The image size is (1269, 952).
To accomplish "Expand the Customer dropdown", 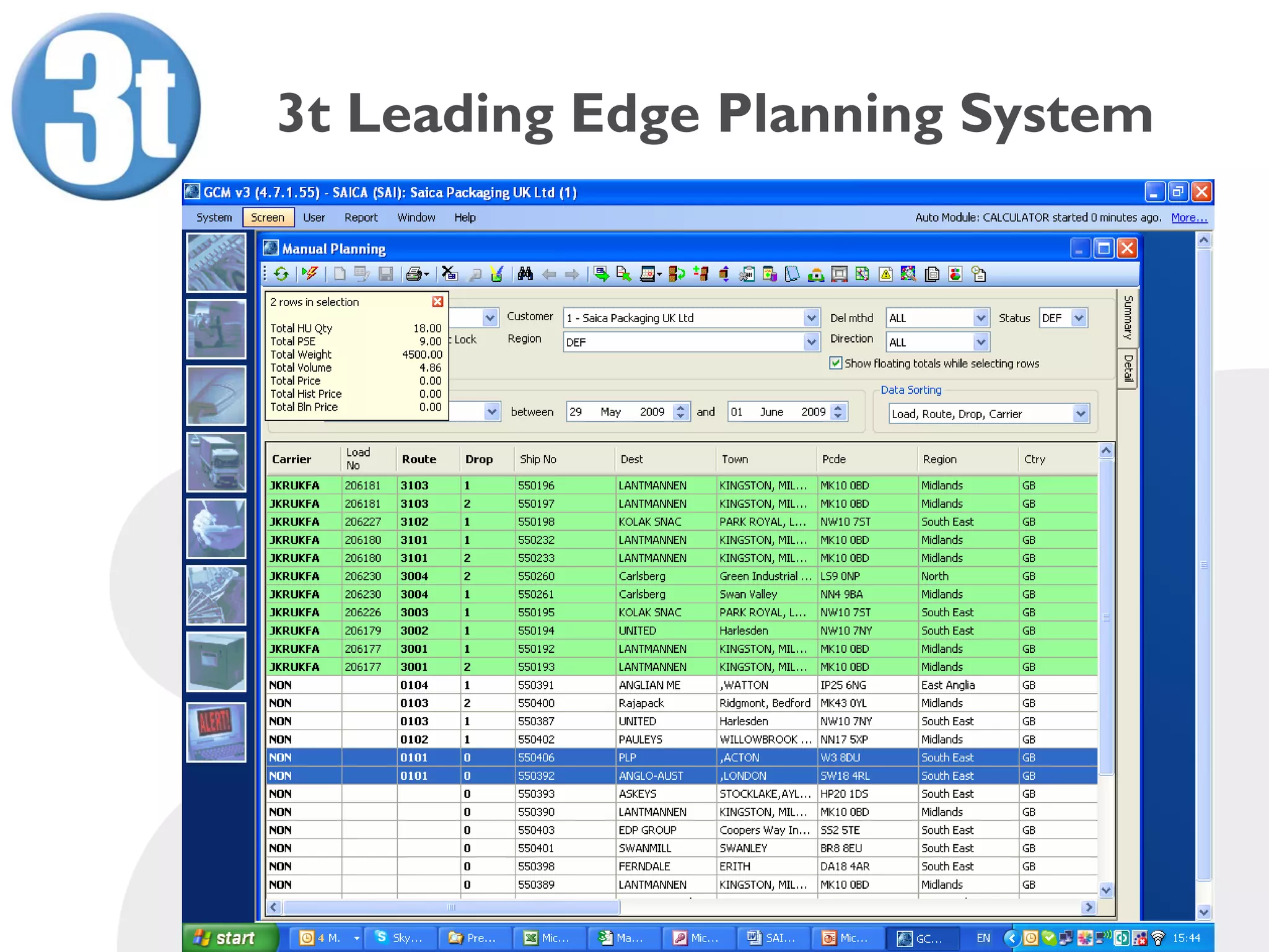I will coord(811,318).
